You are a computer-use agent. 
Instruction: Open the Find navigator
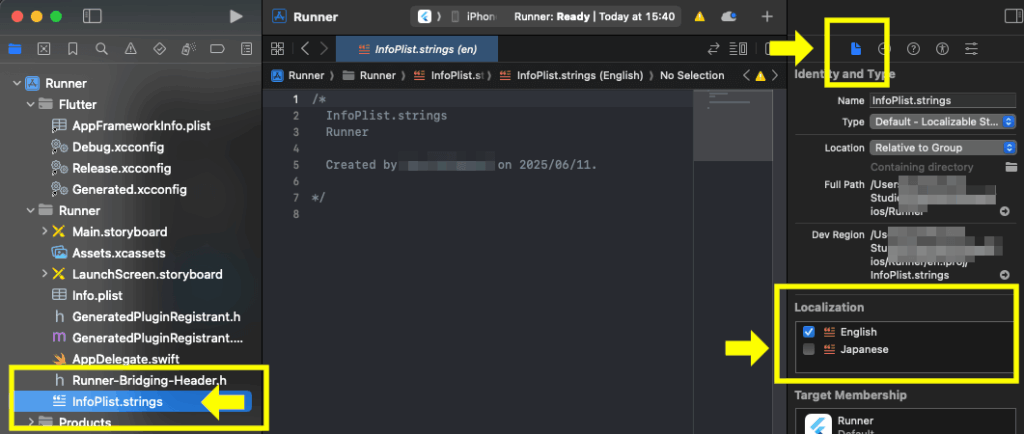coord(101,49)
